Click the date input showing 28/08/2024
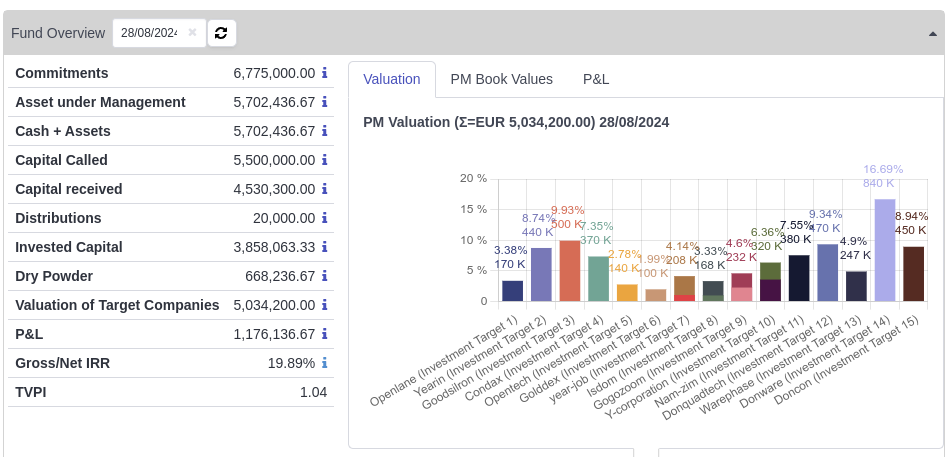 point(148,33)
